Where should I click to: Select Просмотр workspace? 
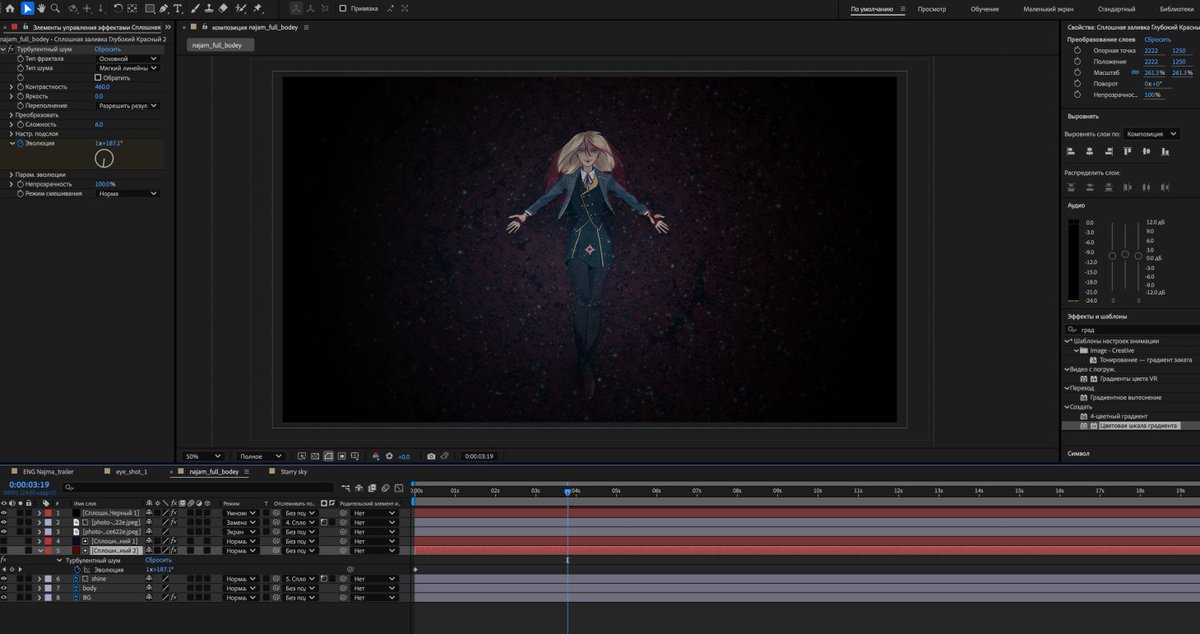point(932,8)
